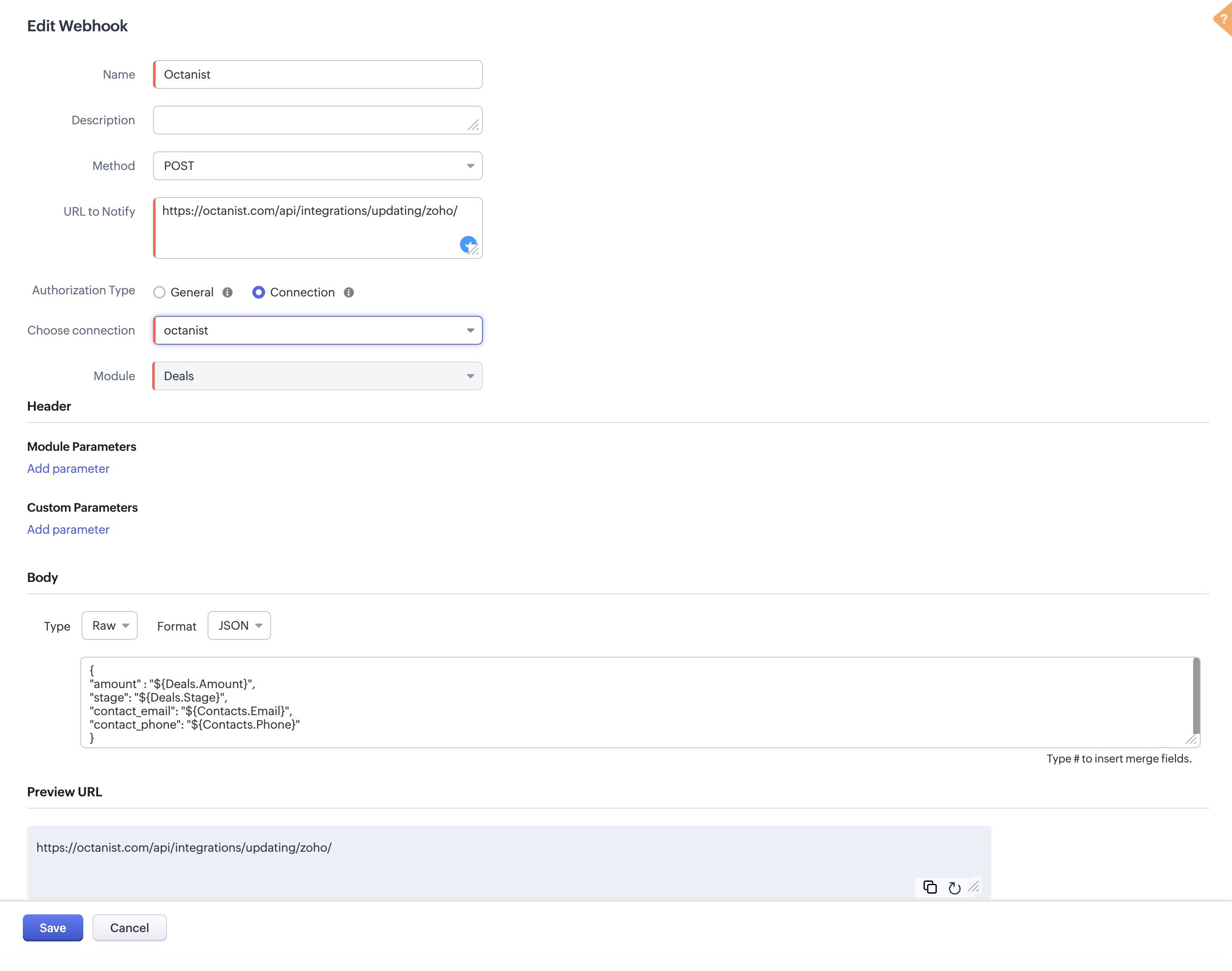This screenshot has height=971, width=1232.
Task: Copy the preview URL using the copy icon
Action: [930, 887]
